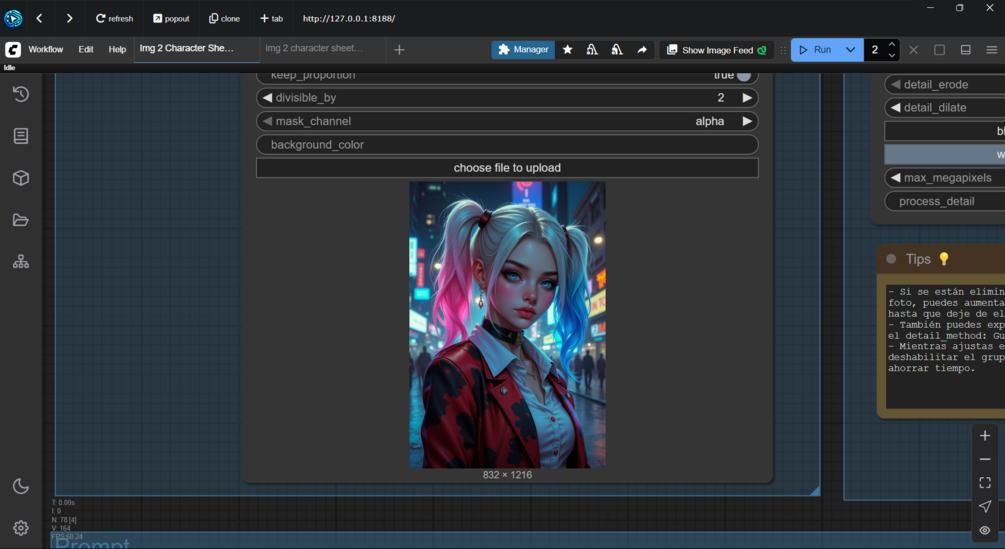Select previous mask_channel option
This screenshot has height=549, width=1005.
pyautogui.click(x=267, y=121)
